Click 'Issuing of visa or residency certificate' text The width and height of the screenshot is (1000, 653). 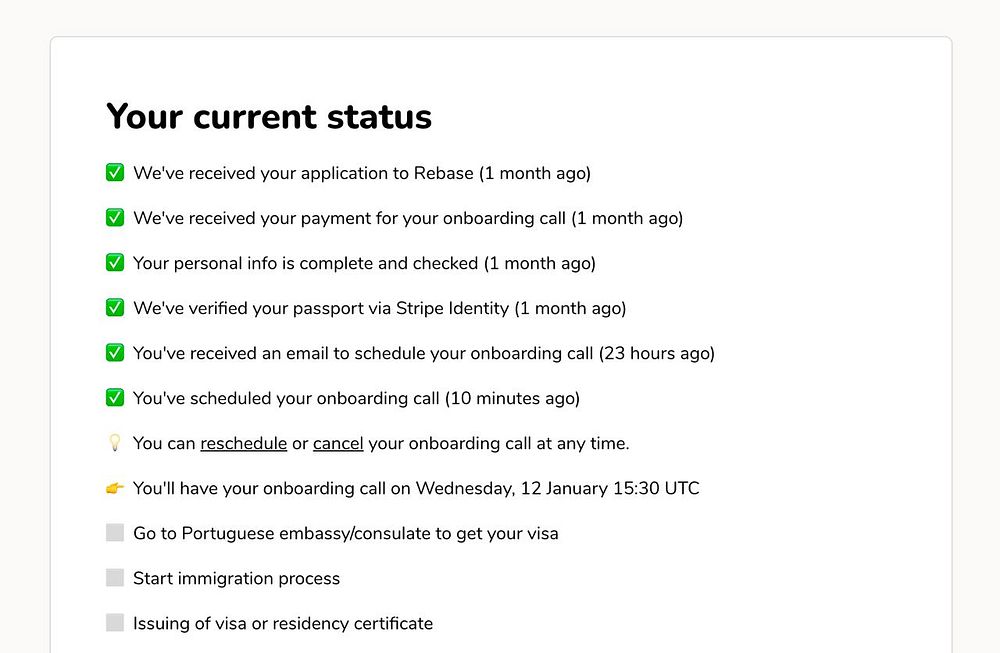[283, 623]
